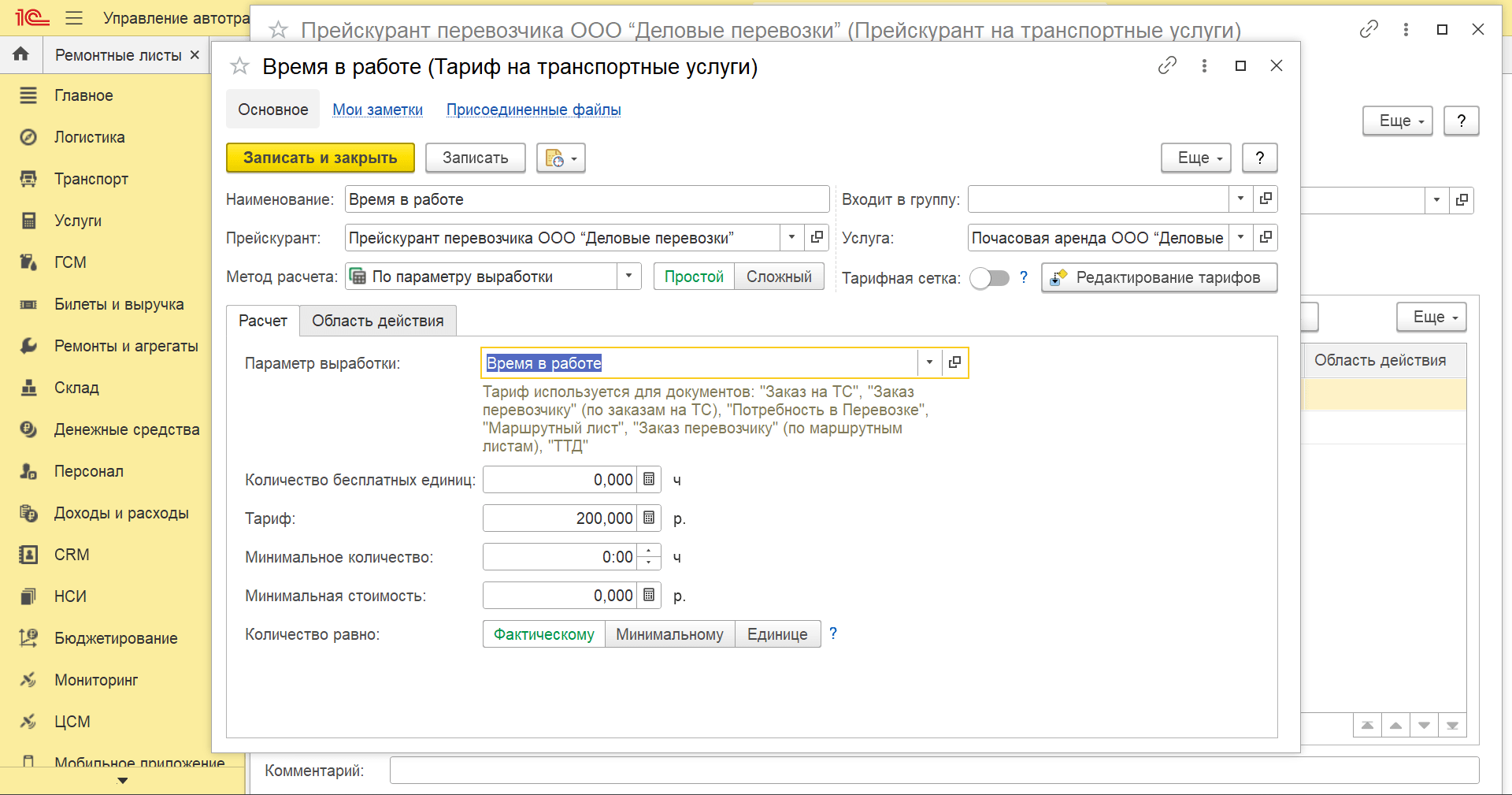Open the Присоединенные файлы link

point(533,110)
